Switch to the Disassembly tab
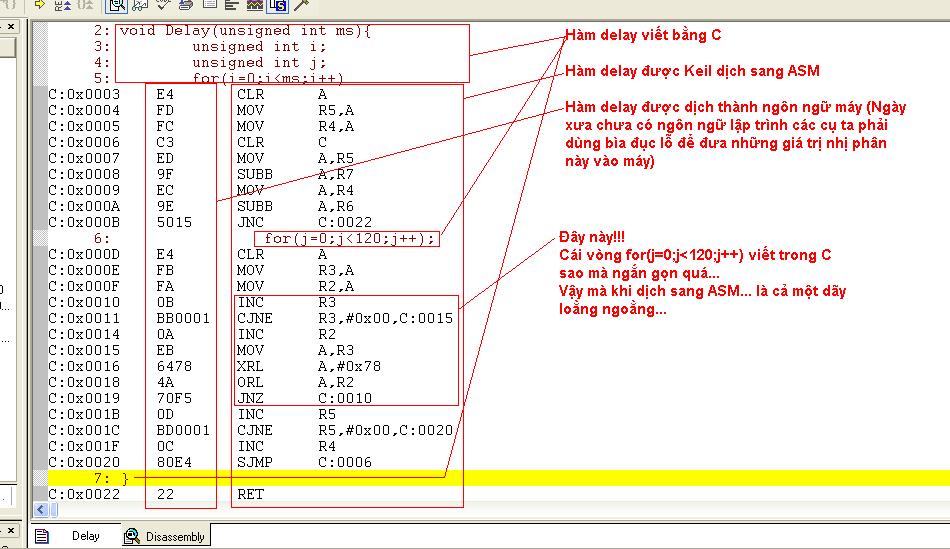Viewport: 950px width, 549px height. [166, 536]
